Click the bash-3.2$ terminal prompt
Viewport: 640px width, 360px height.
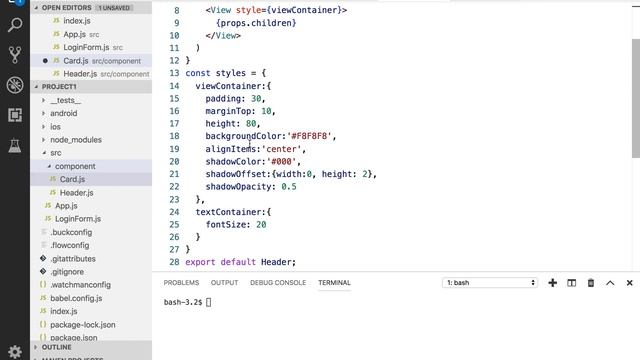(183, 302)
